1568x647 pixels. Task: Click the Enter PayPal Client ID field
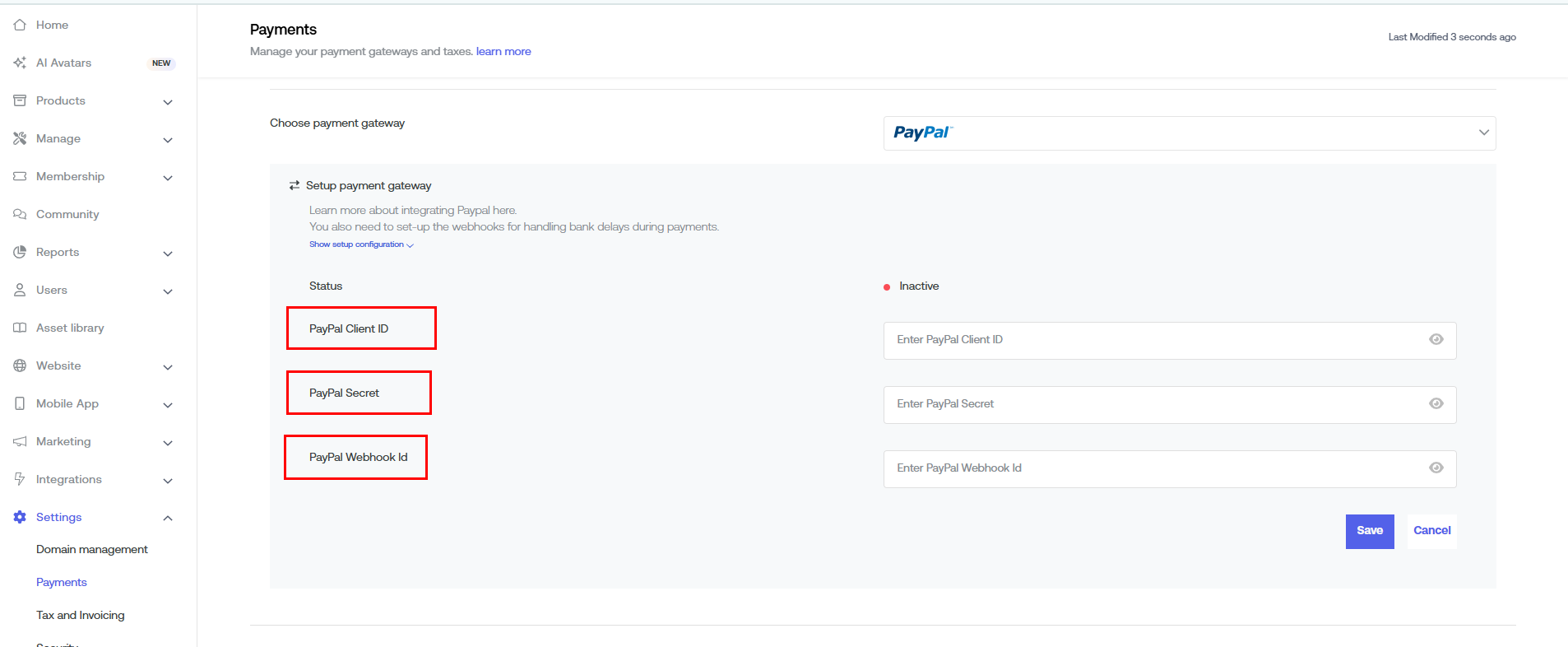coord(1152,340)
